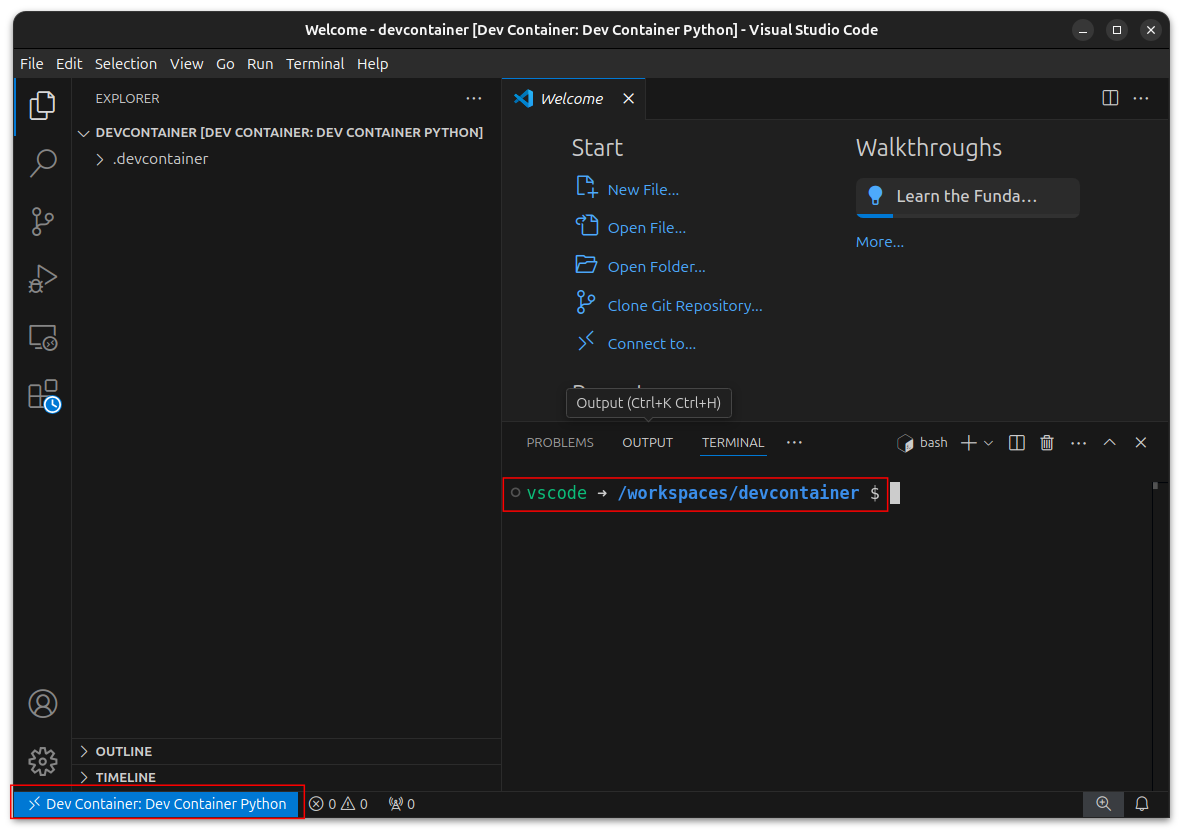
Task: Click Dev Container: Dev Container Python status
Action: click(157, 804)
